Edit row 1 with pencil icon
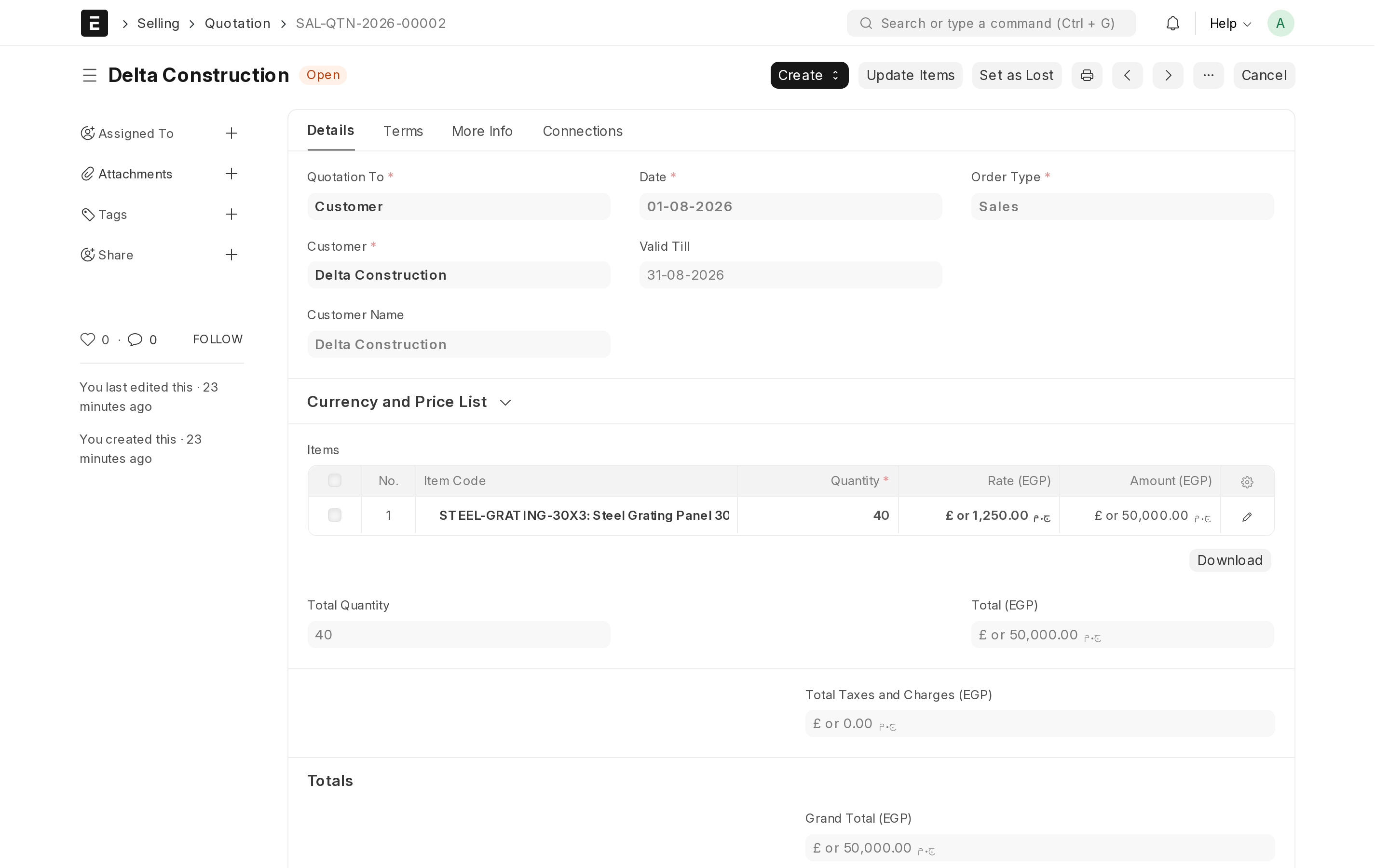The width and height of the screenshot is (1389, 868). [1247, 516]
